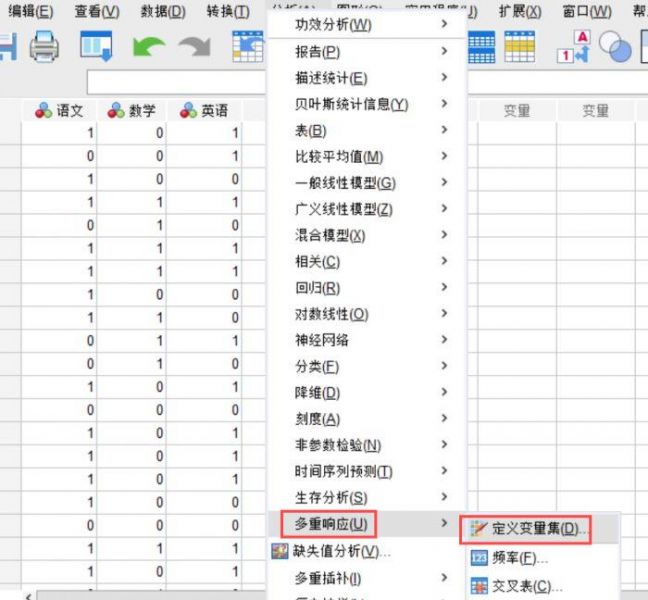Open the 窗口(W) menu

(x=587, y=11)
